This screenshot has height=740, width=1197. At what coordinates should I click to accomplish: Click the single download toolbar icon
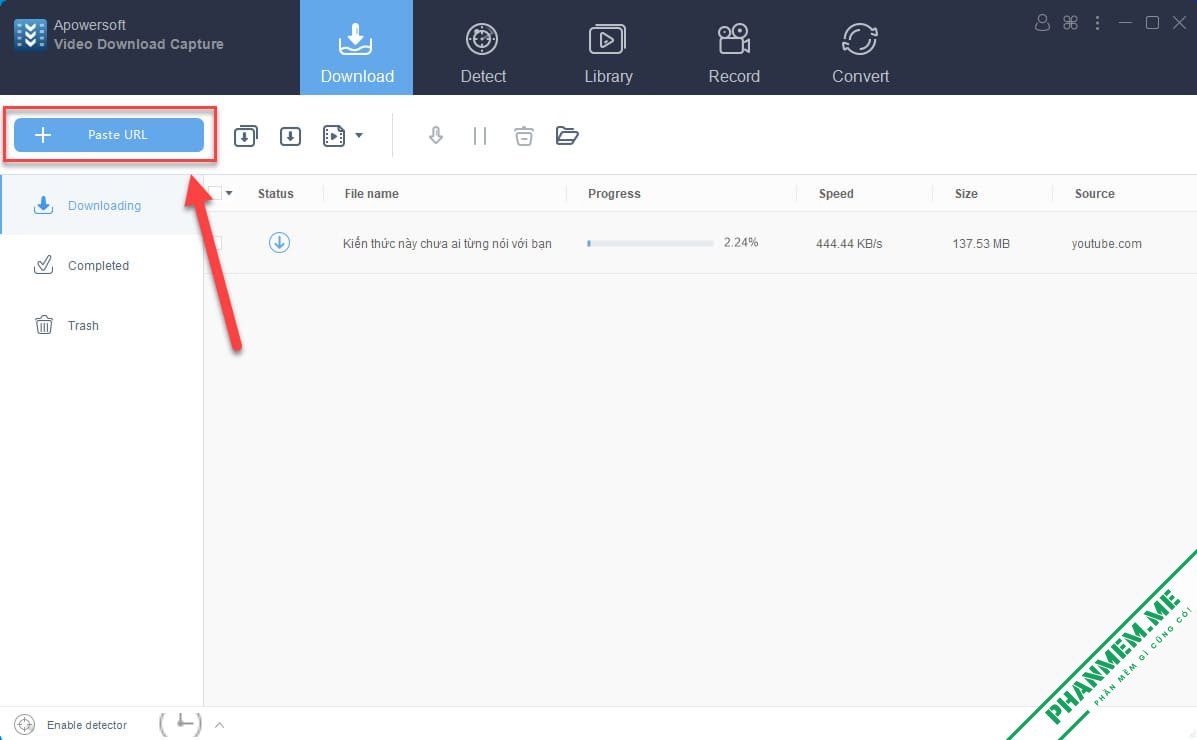[x=290, y=136]
